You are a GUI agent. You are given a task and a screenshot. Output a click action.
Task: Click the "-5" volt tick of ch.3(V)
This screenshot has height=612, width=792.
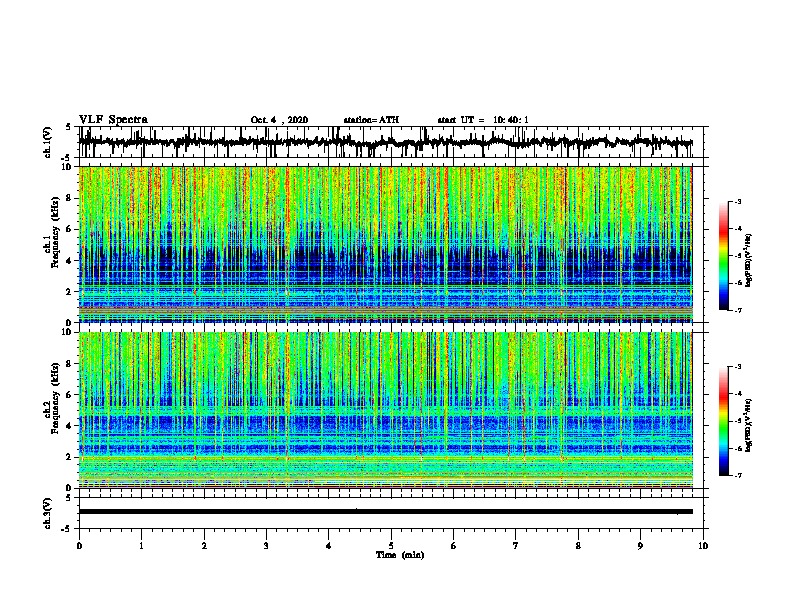tap(68, 529)
